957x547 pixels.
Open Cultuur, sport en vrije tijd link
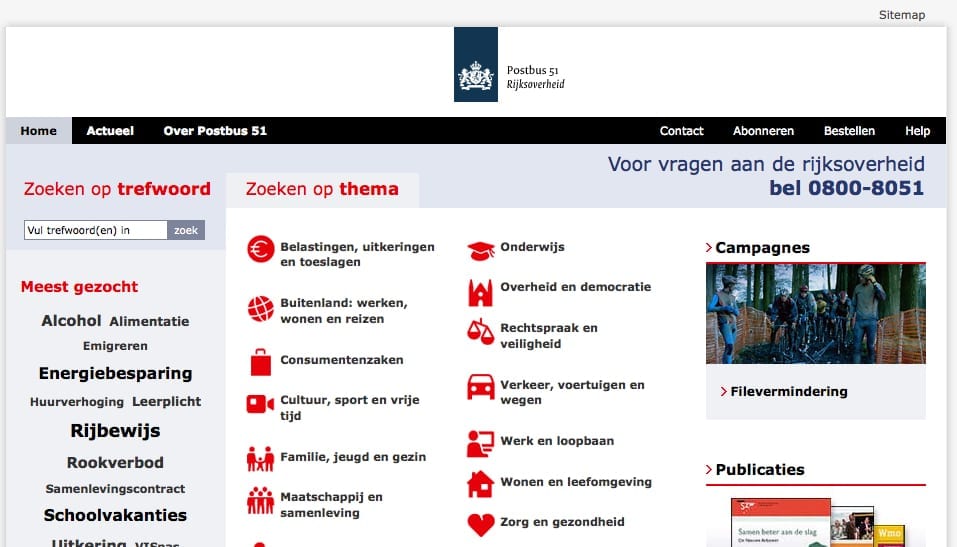point(350,407)
